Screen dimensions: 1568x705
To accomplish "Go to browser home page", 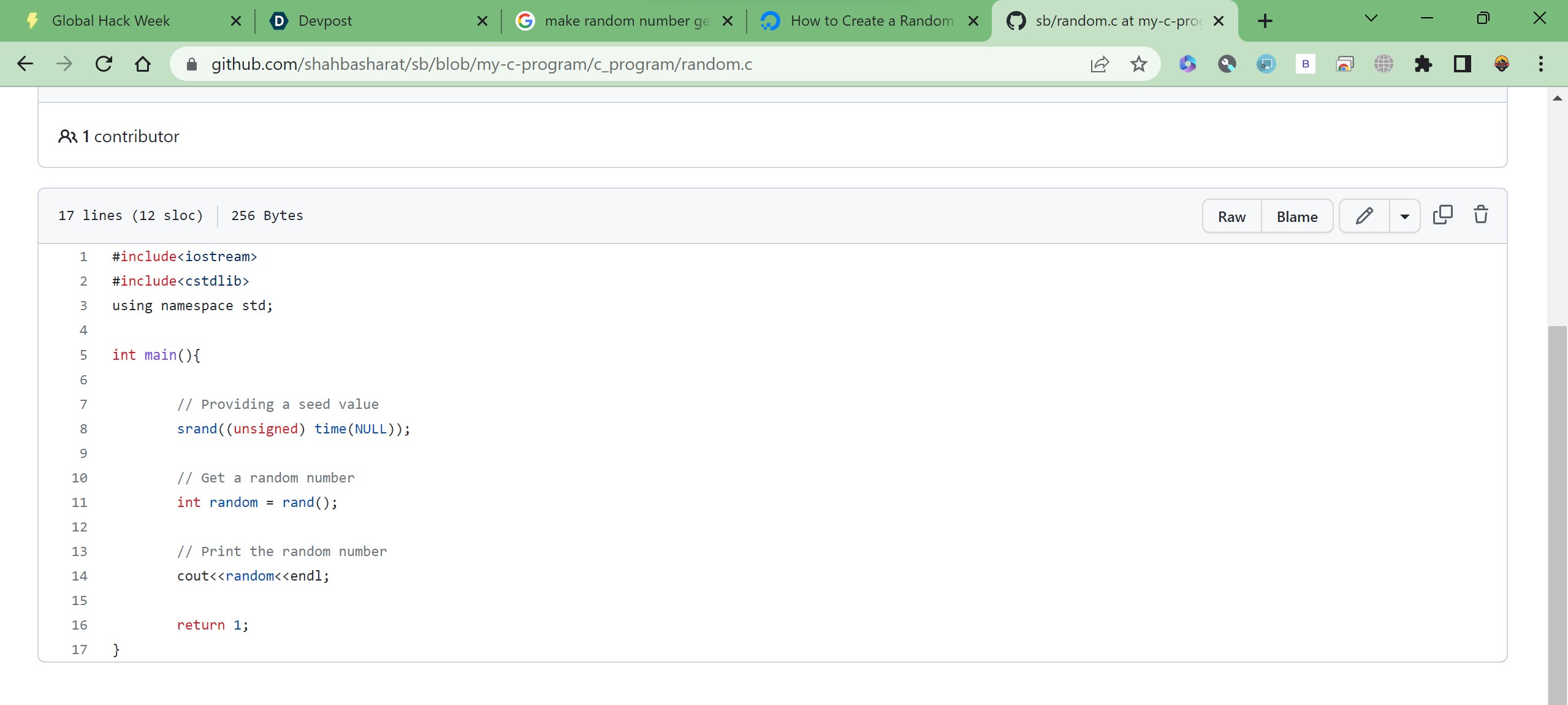I will pos(143,64).
